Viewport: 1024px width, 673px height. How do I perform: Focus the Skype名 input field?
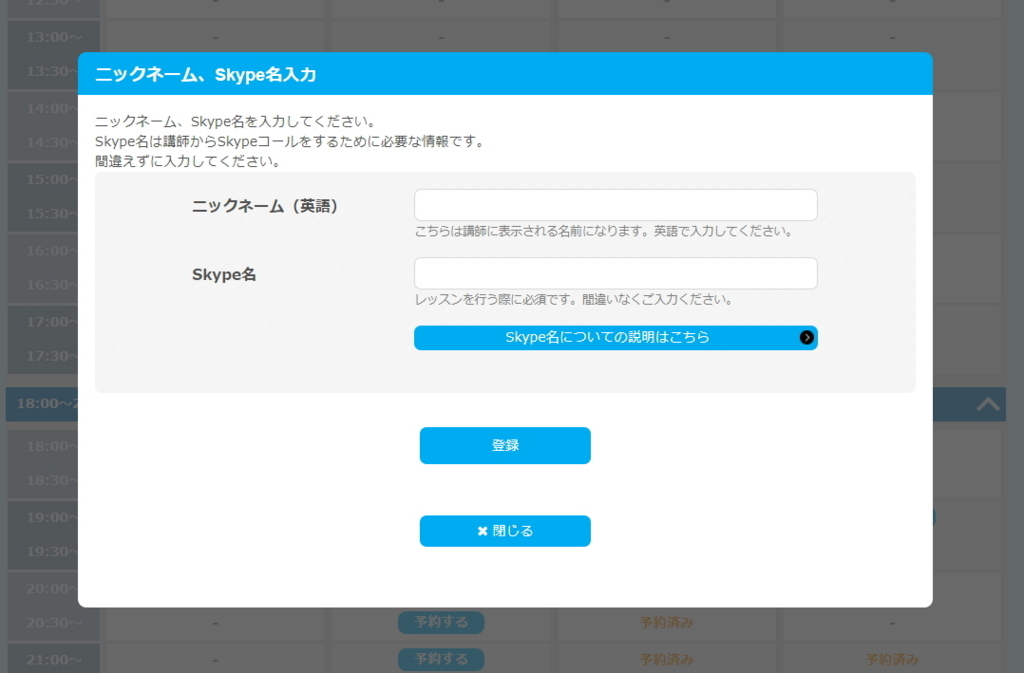point(615,274)
